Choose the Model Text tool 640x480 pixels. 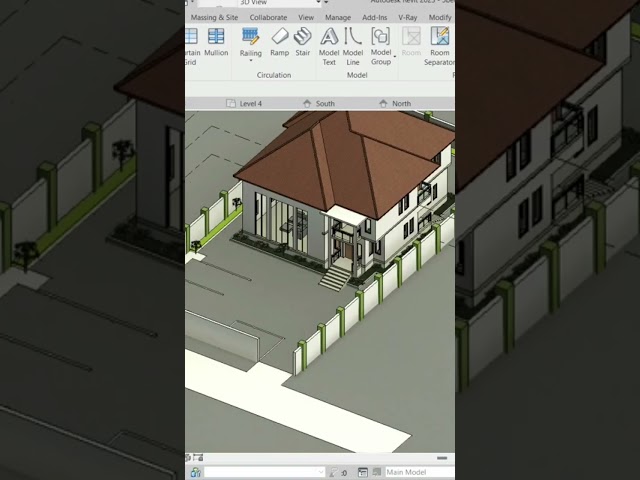pyautogui.click(x=329, y=46)
